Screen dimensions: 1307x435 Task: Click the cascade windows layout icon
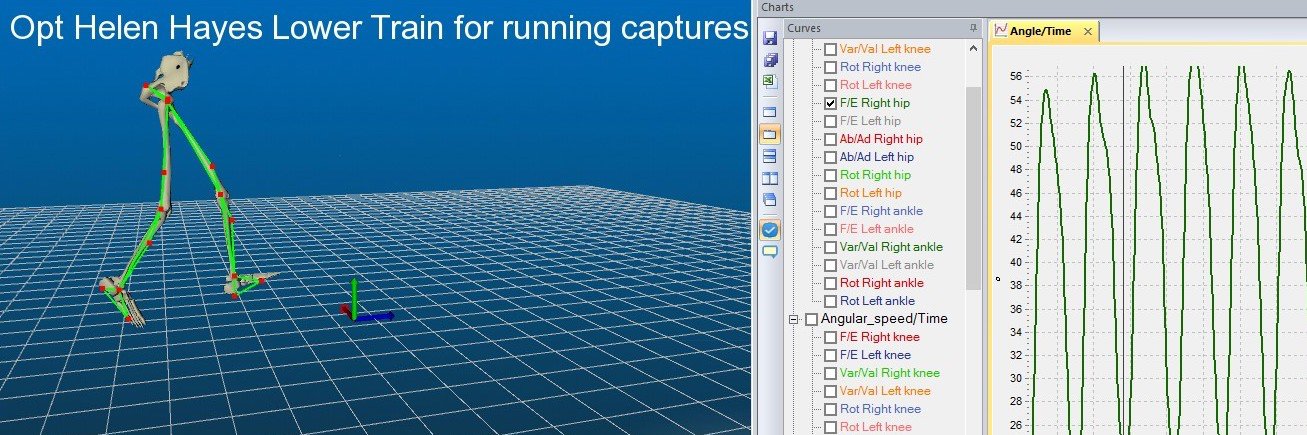click(x=770, y=199)
